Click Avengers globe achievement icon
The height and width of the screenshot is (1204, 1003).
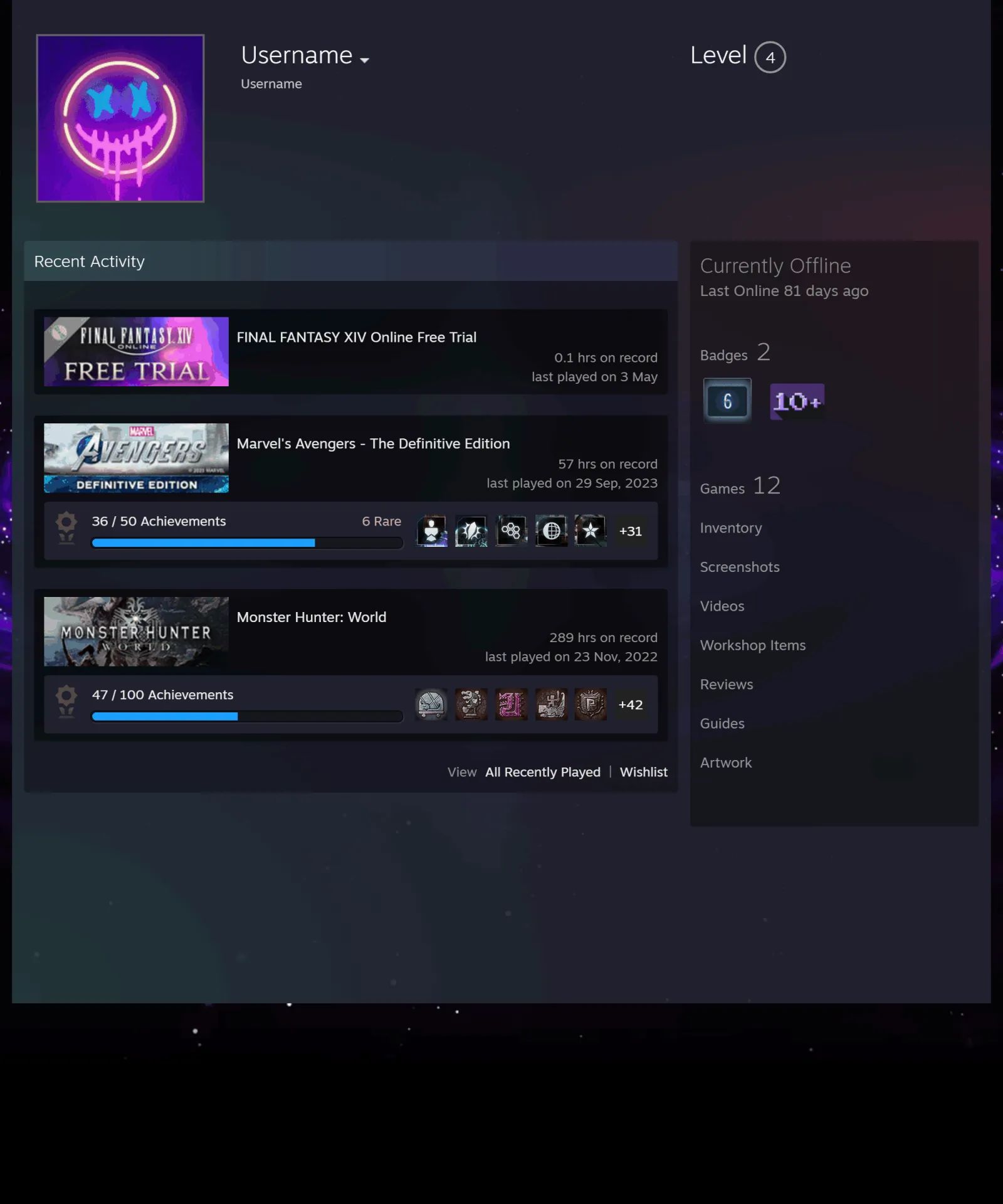pyautogui.click(x=552, y=531)
